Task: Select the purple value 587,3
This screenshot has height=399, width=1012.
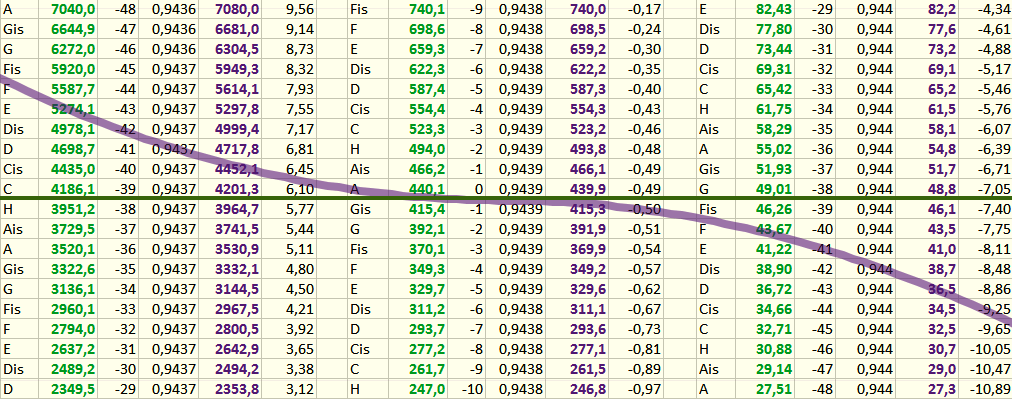Action: [588, 88]
